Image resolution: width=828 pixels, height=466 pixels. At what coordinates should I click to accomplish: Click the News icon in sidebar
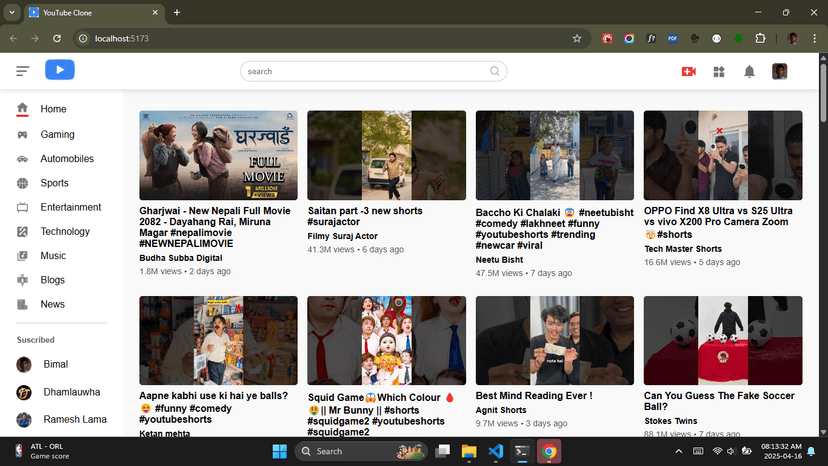pos(22,304)
